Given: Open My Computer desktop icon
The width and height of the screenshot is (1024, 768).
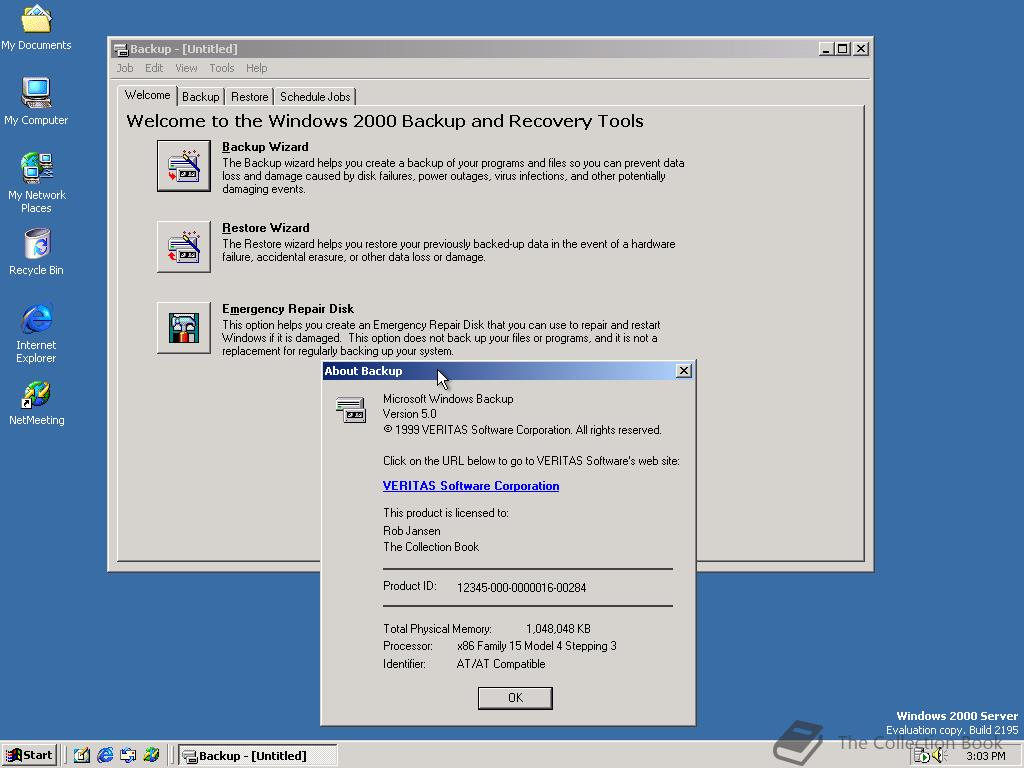Looking at the screenshot, I should click(x=36, y=102).
